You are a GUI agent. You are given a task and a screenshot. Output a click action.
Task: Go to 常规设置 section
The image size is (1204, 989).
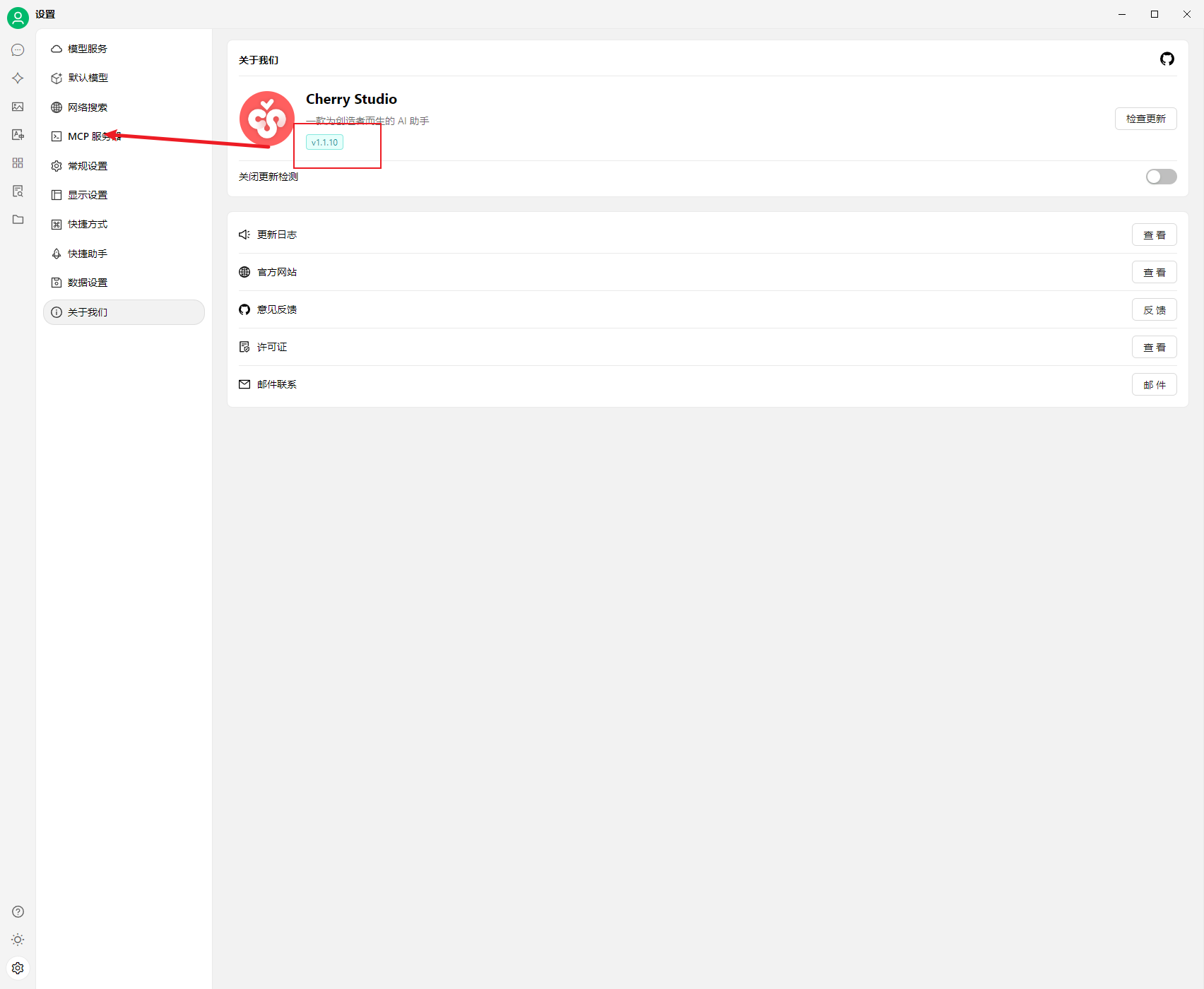(x=124, y=166)
